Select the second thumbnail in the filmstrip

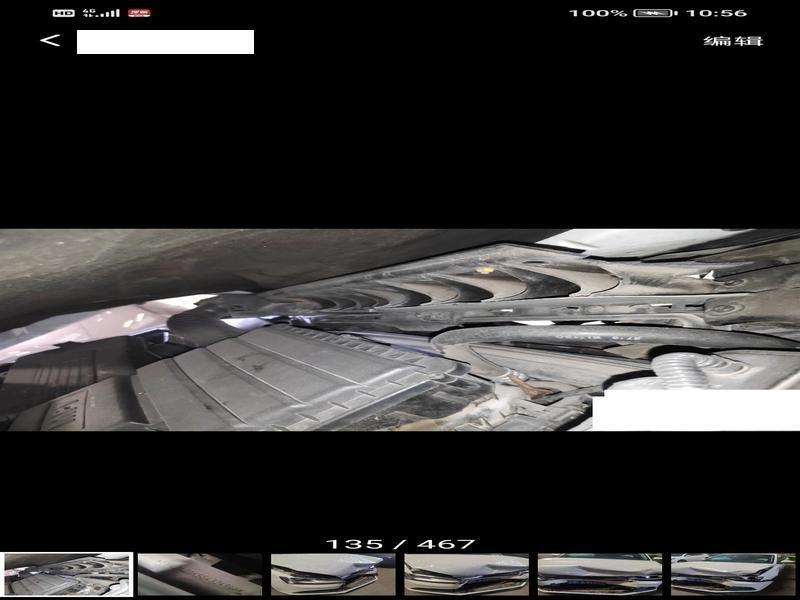pos(199,574)
